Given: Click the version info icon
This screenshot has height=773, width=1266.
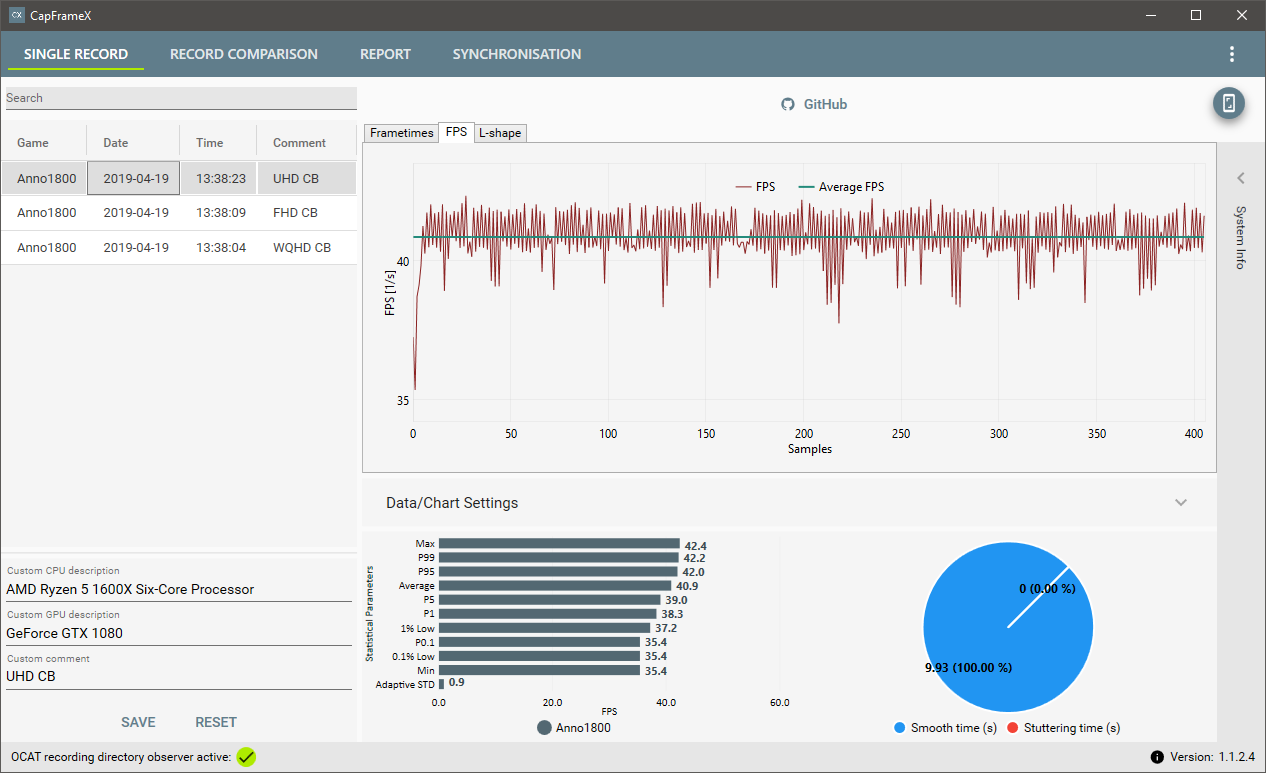Looking at the screenshot, I should (x=1157, y=757).
